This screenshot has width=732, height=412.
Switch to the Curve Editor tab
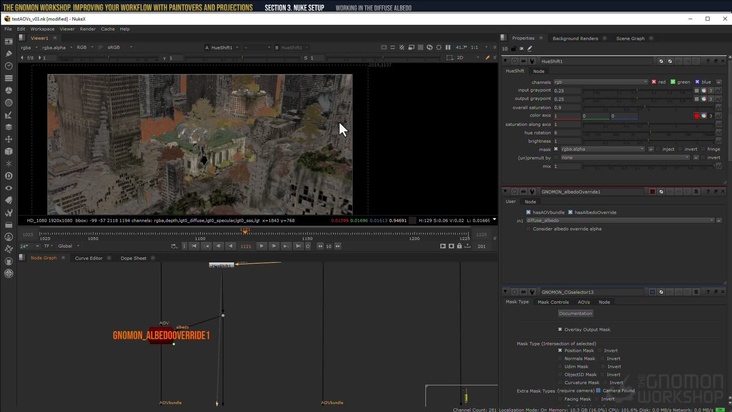[x=89, y=258]
